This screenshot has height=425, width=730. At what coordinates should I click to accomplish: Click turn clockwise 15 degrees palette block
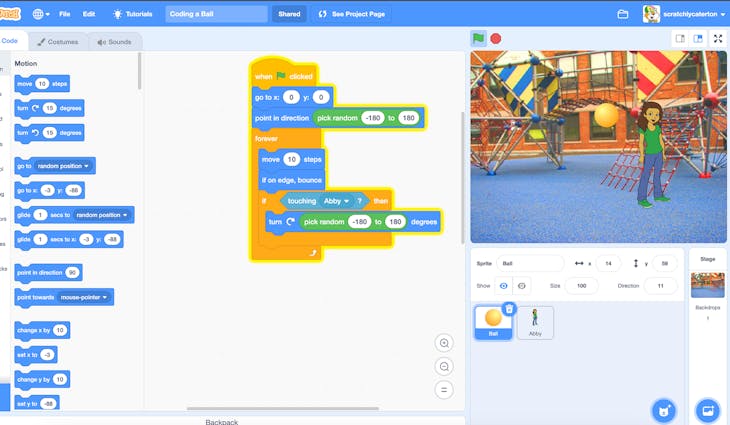[x=49, y=108]
